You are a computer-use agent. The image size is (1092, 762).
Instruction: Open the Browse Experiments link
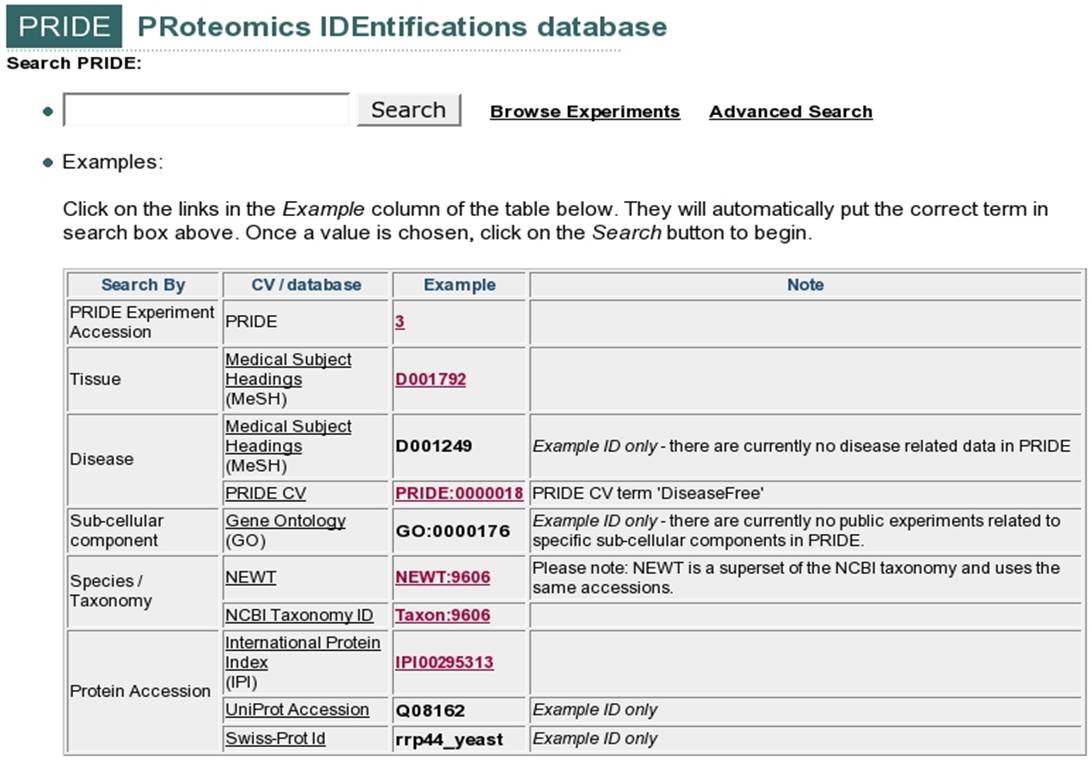click(584, 112)
